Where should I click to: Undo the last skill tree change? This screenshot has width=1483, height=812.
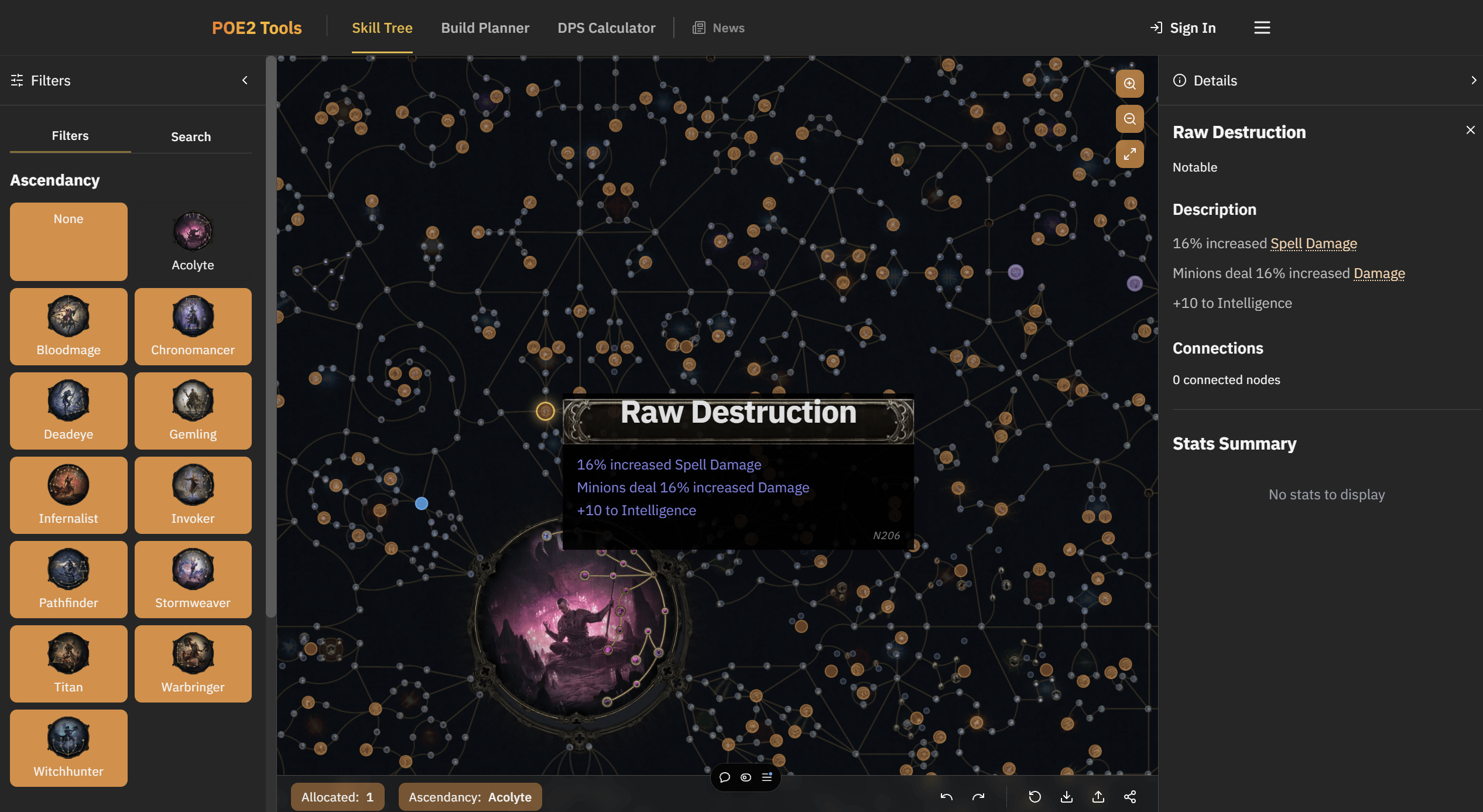[947, 797]
